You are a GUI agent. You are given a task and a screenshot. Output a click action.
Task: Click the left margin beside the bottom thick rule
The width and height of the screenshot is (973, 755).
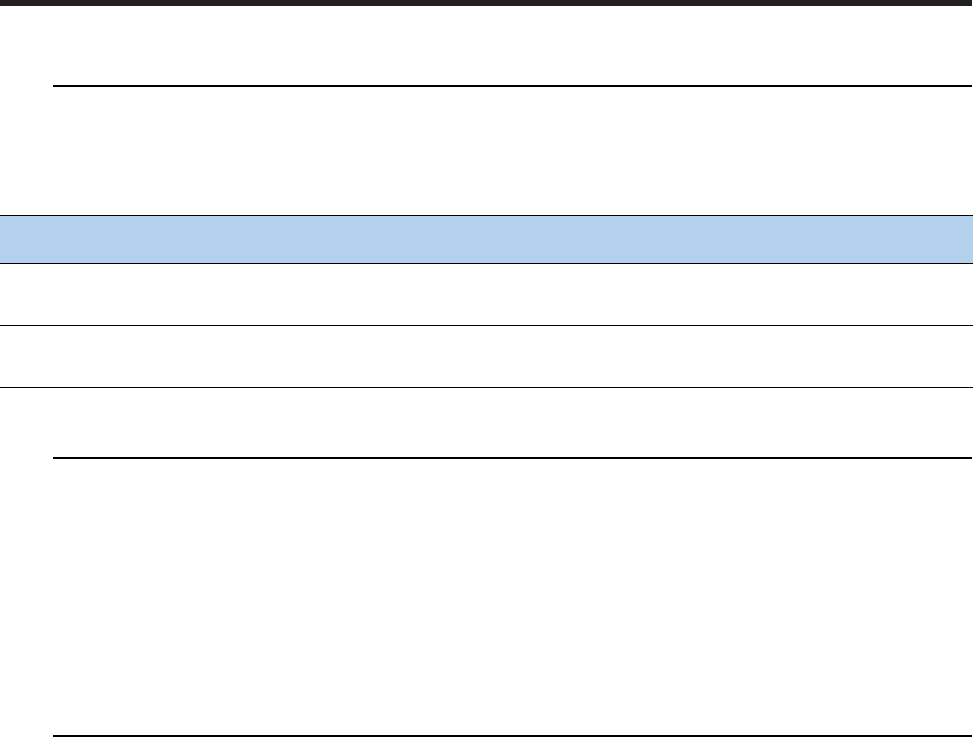(26, 736)
